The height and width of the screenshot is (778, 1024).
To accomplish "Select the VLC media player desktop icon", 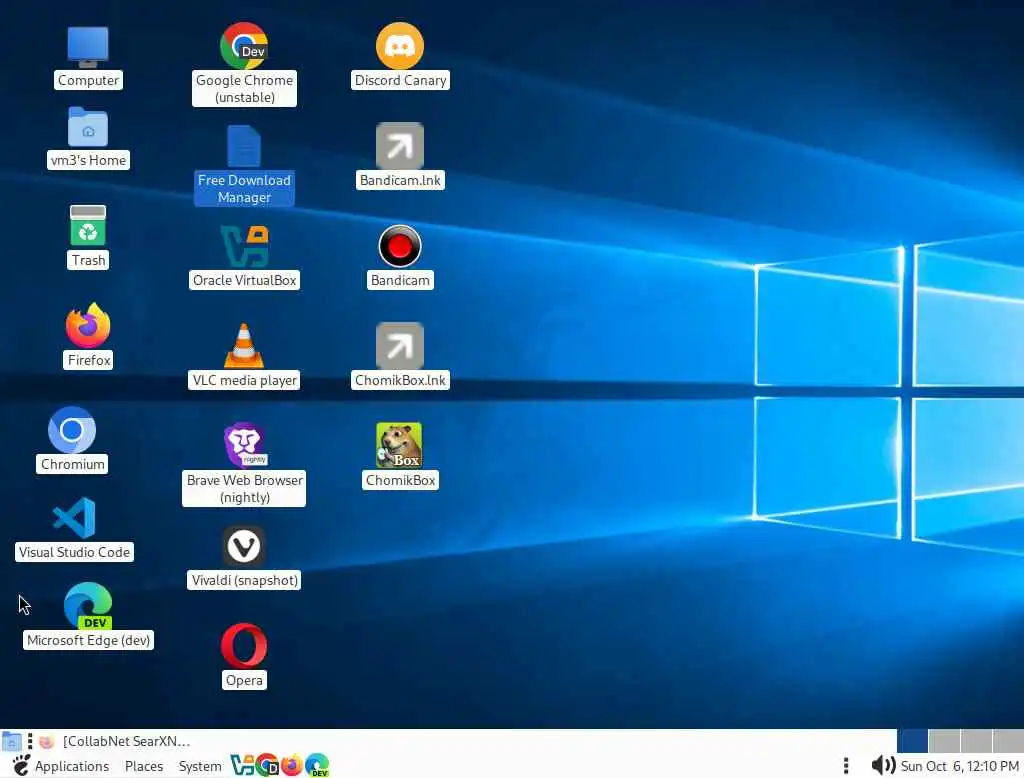I will [244, 346].
